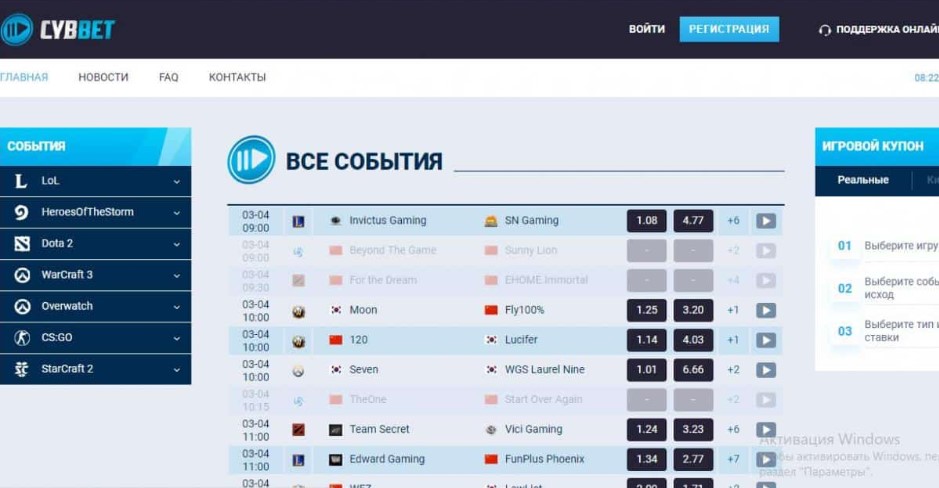Open the Войти login link
Screen dimensions: 939x488
click(647, 29)
